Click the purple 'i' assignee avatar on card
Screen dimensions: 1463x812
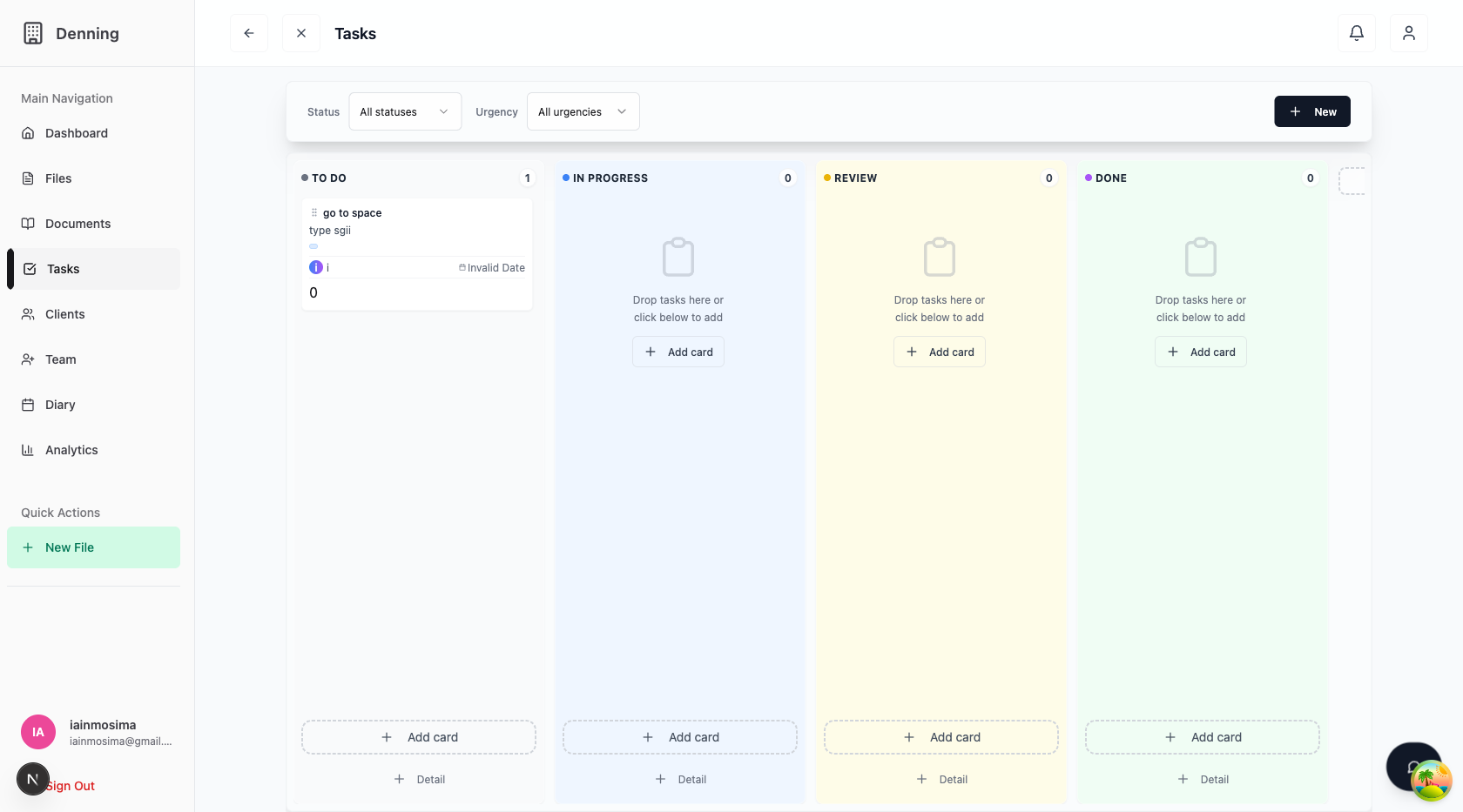click(x=315, y=266)
